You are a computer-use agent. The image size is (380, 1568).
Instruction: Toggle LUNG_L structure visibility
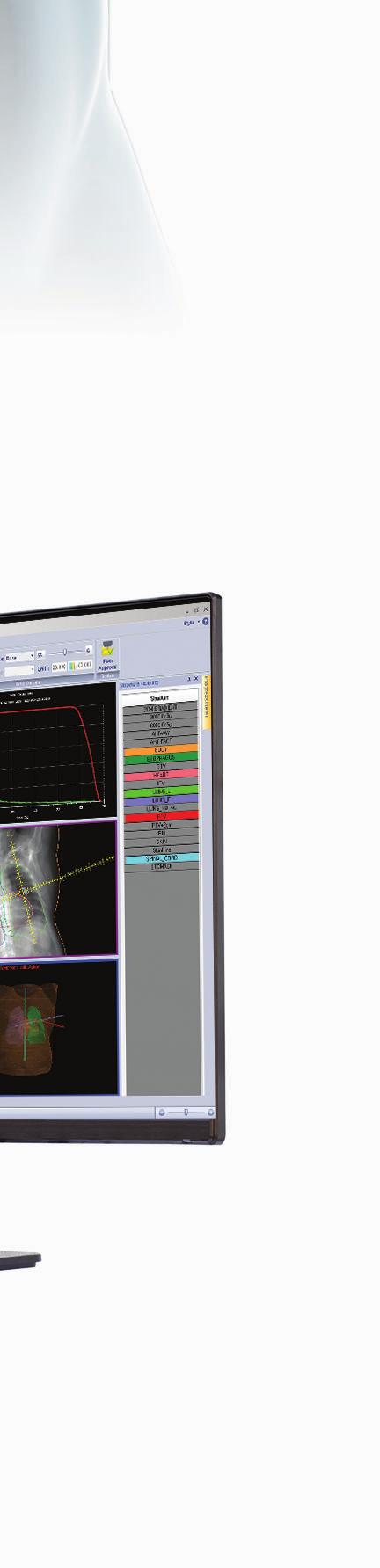pos(162,791)
